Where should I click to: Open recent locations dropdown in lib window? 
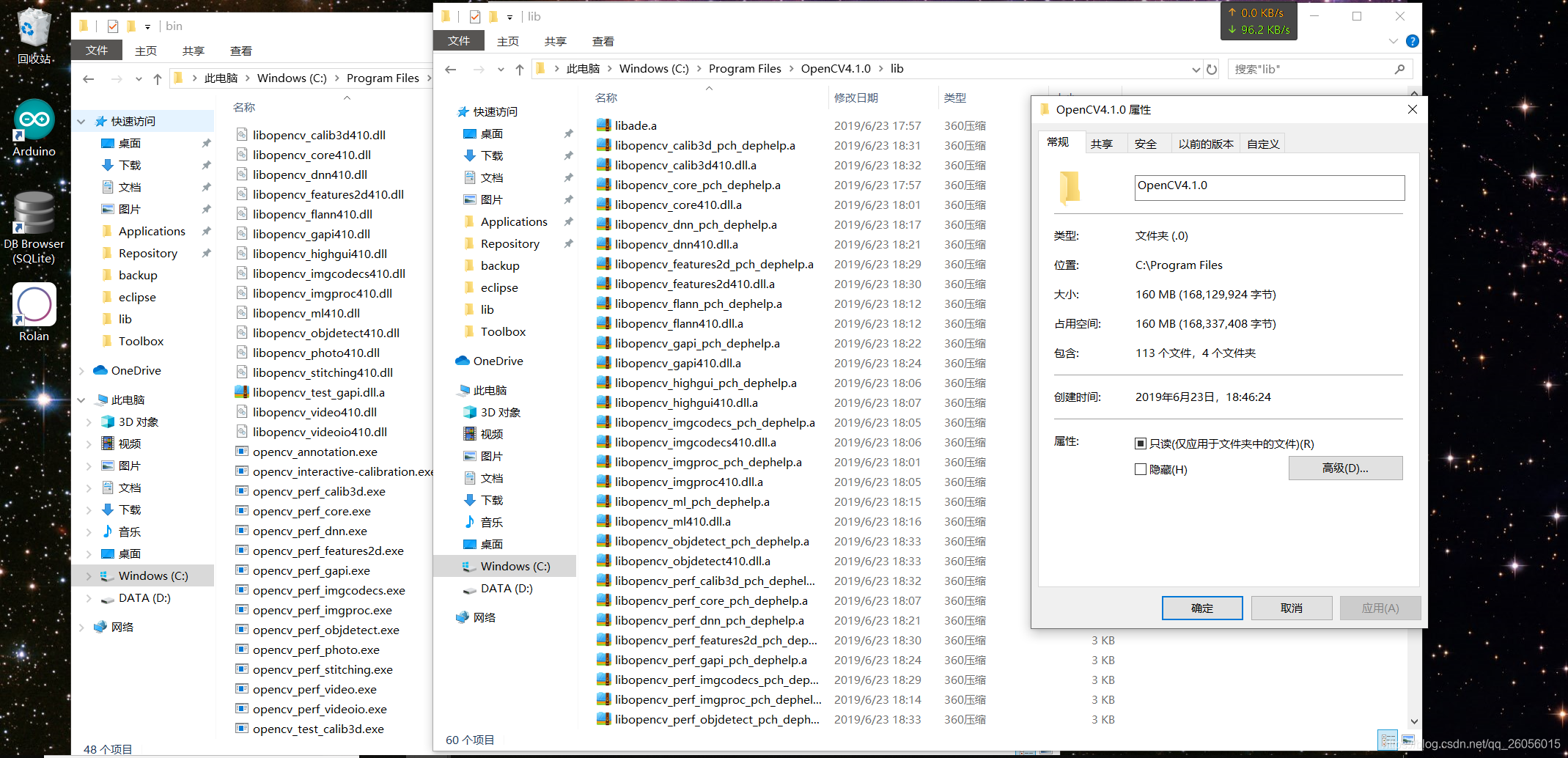(x=501, y=69)
